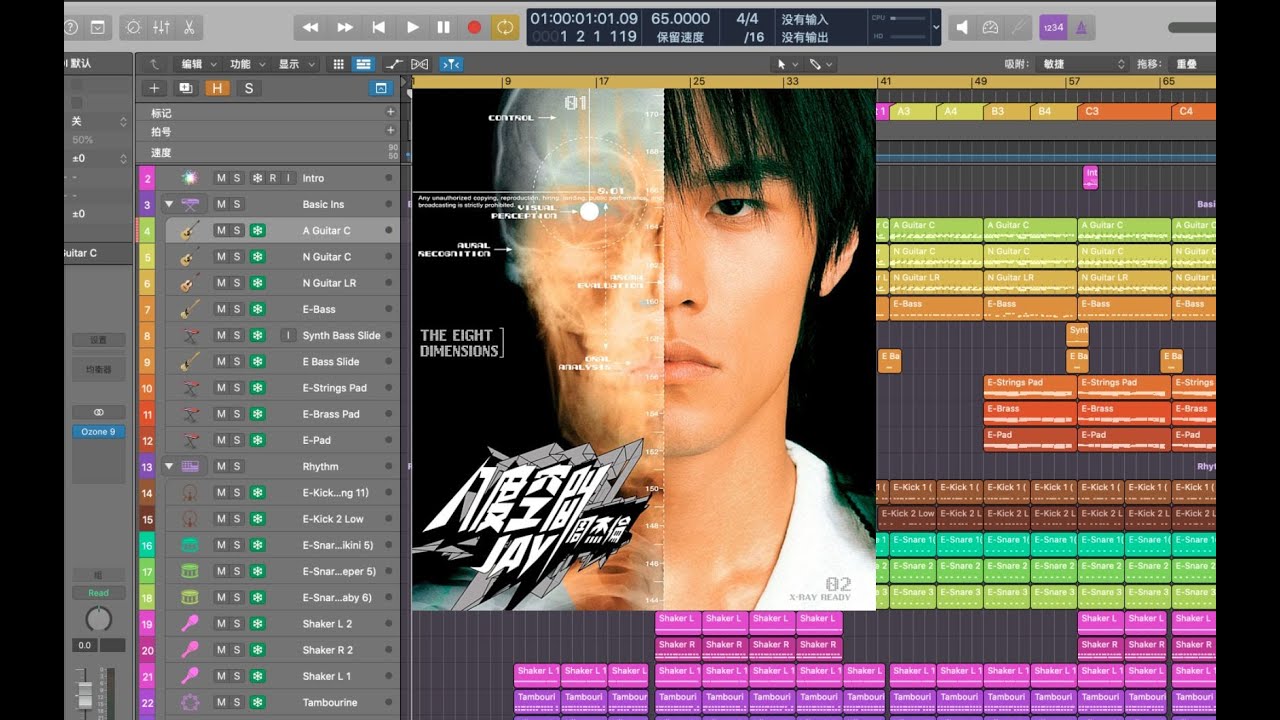Click the duplicate track button

coord(185,88)
